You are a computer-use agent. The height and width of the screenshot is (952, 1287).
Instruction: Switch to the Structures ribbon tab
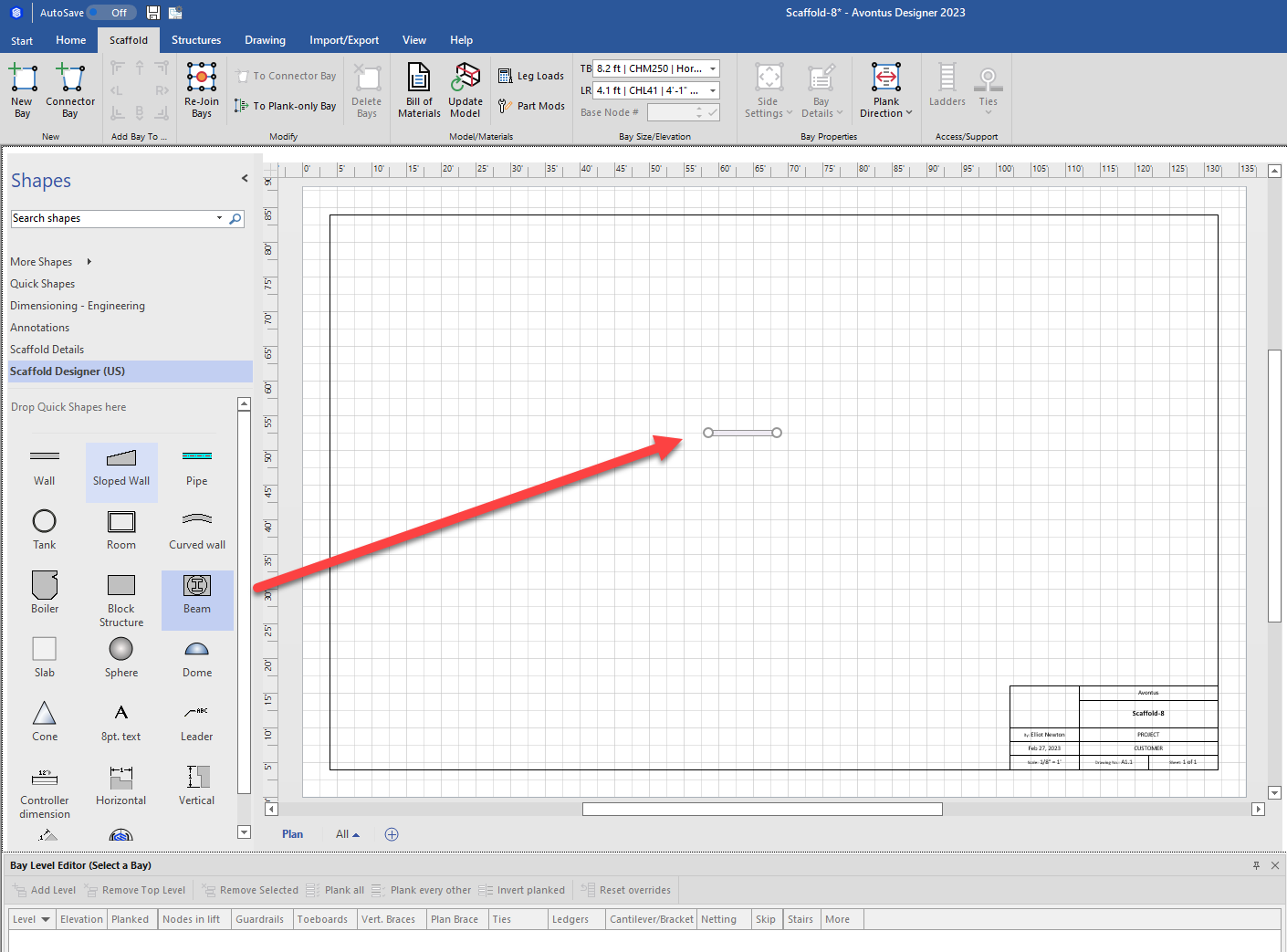[196, 40]
